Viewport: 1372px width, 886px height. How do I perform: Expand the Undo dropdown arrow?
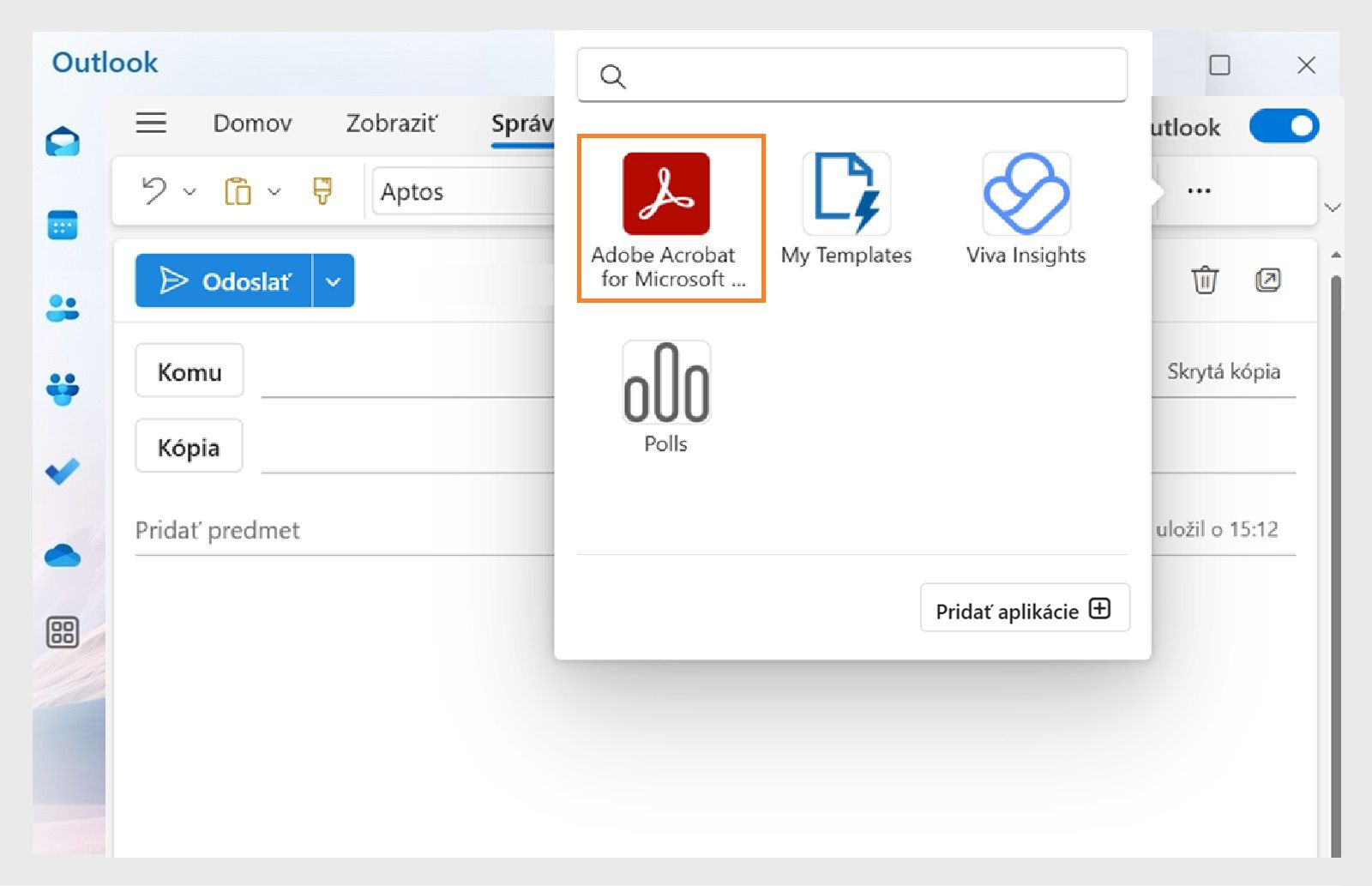click(x=190, y=190)
